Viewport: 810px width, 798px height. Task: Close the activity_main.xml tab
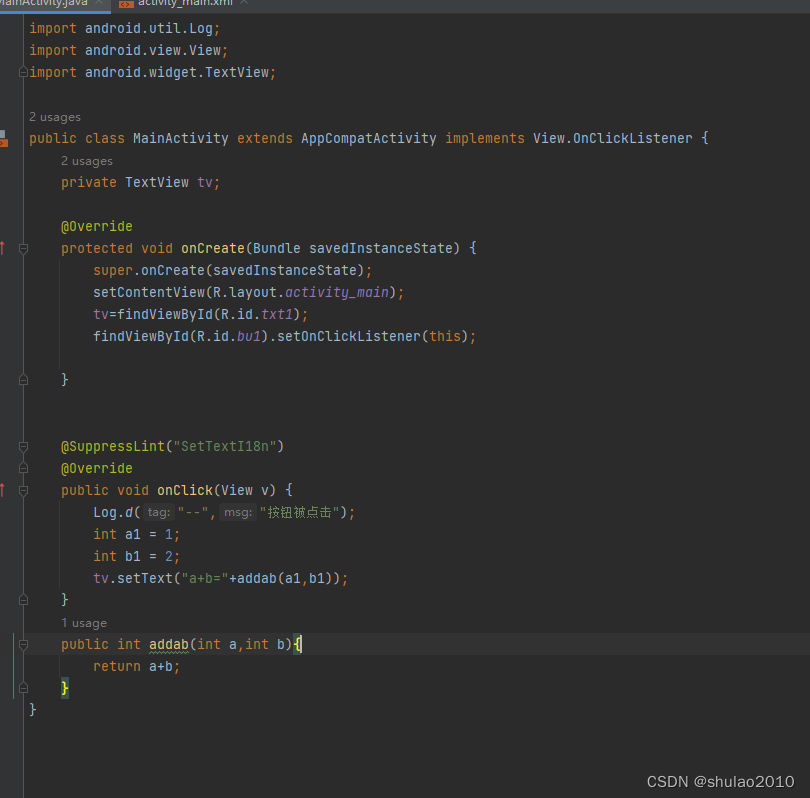[x=244, y=3]
